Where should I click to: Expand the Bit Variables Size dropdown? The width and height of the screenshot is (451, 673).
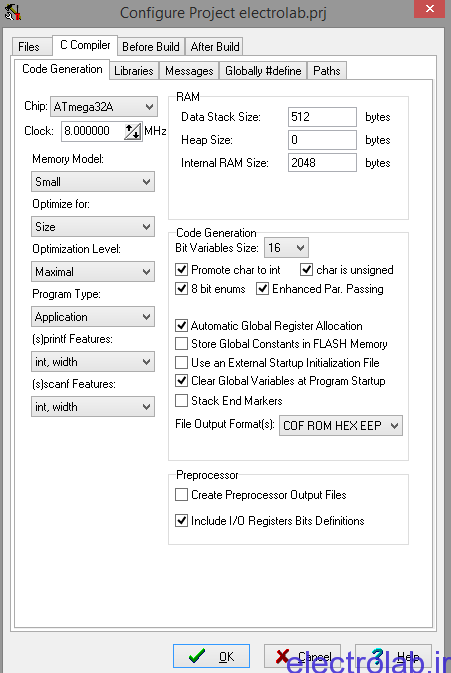[x=286, y=248]
